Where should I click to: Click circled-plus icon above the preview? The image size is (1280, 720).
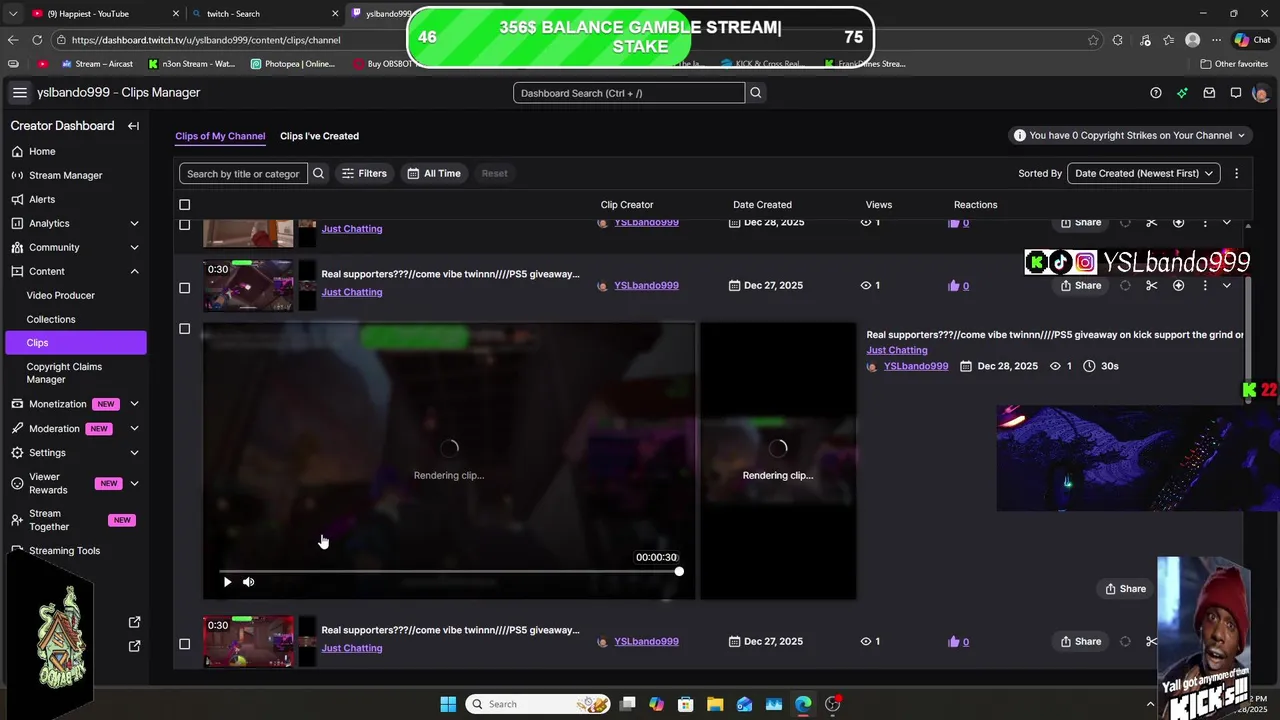[x=1178, y=286]
